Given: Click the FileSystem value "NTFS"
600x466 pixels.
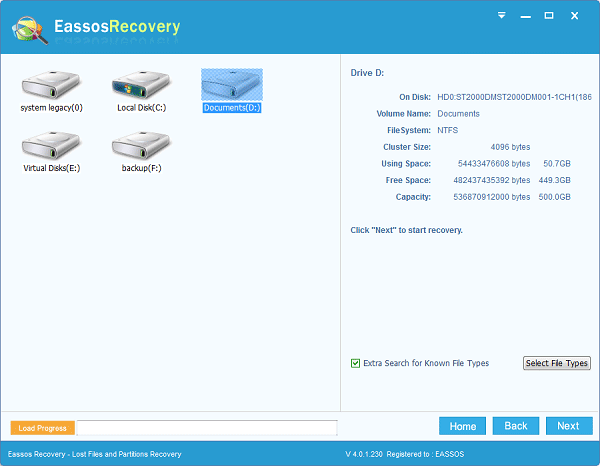Looking at the screenshot, I should [x=448, y=130].
